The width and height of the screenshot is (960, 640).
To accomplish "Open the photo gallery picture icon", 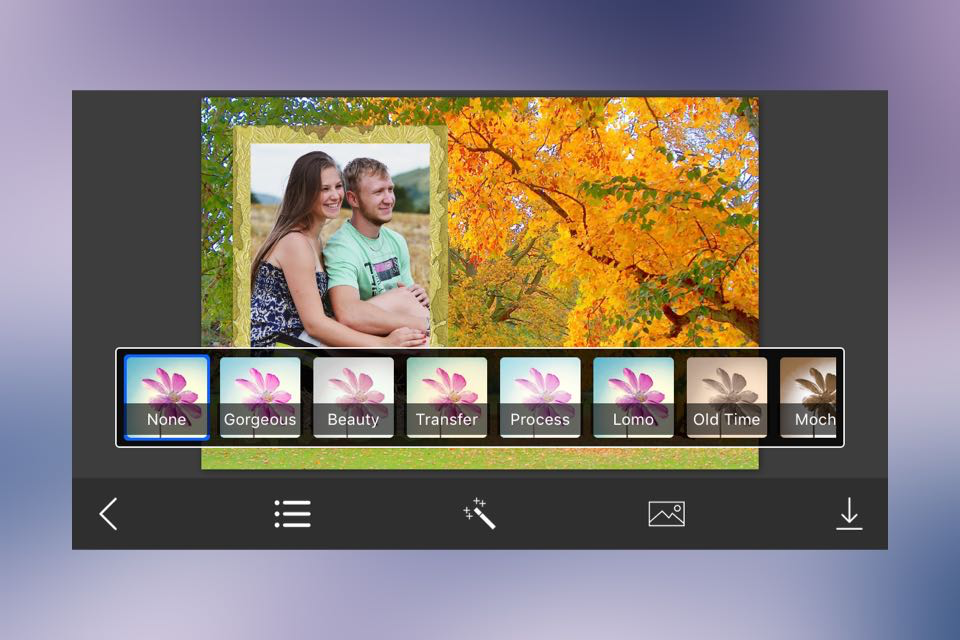I will click(x=666, y=514).
